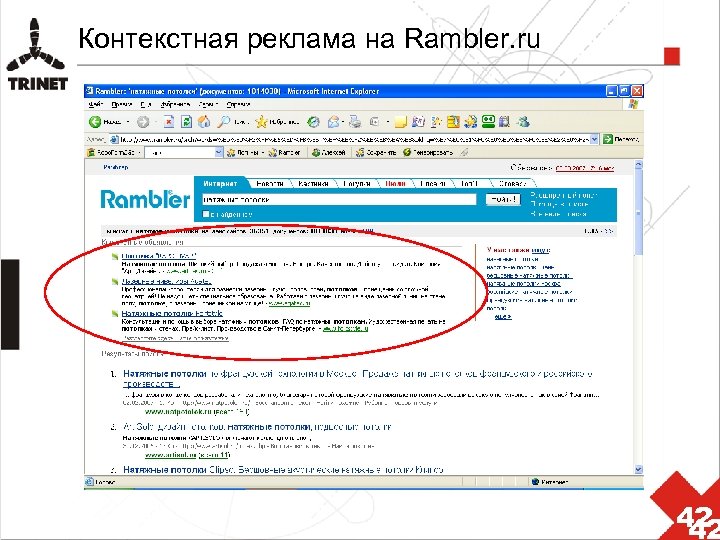The width and height of the screenshot is (720, 540).
Task: Open the Избранное menu
Action: coord(175,105)
